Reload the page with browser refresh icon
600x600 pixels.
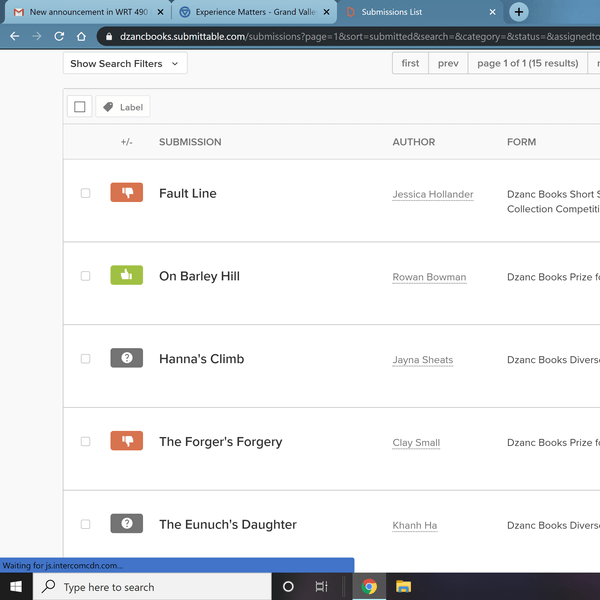click(59, 36)
